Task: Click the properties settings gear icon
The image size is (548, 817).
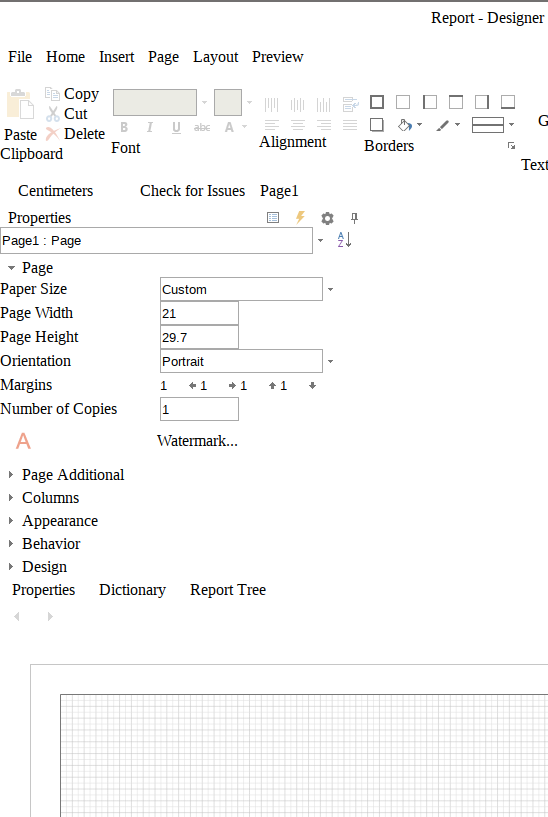Action: coord(327,218)
